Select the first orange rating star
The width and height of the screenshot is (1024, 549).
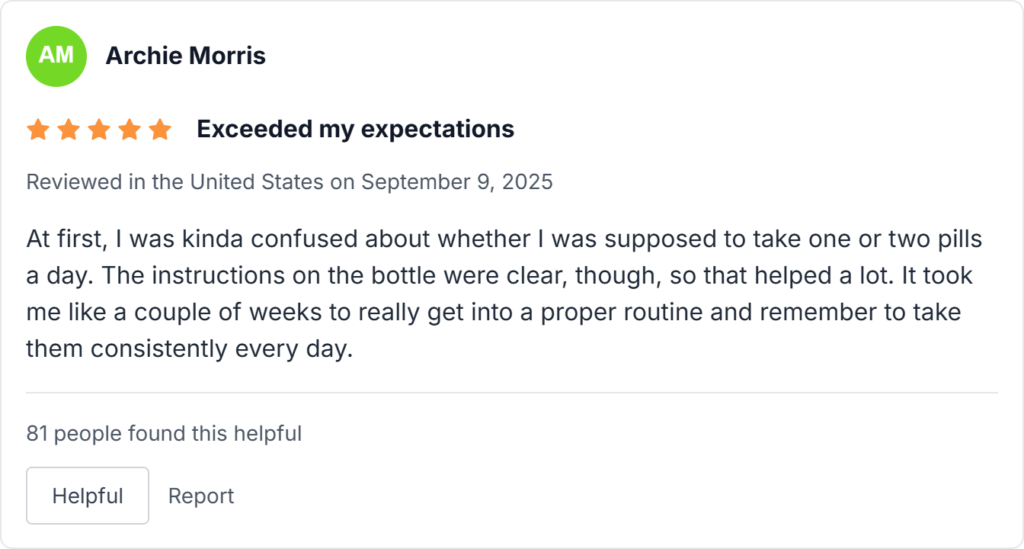click(38, 130)
